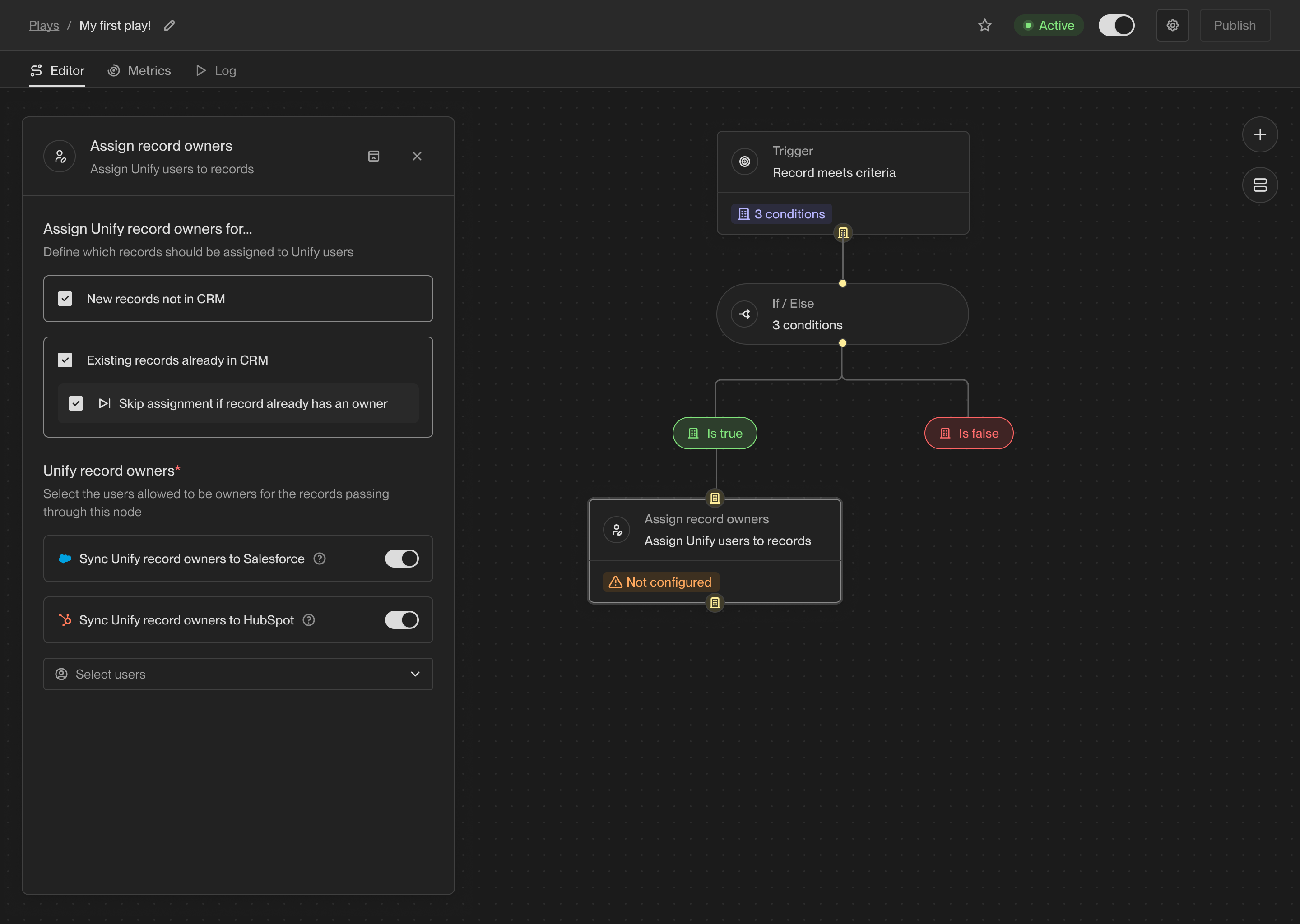Toggle the Active play switch off

tap(1116, 26)
